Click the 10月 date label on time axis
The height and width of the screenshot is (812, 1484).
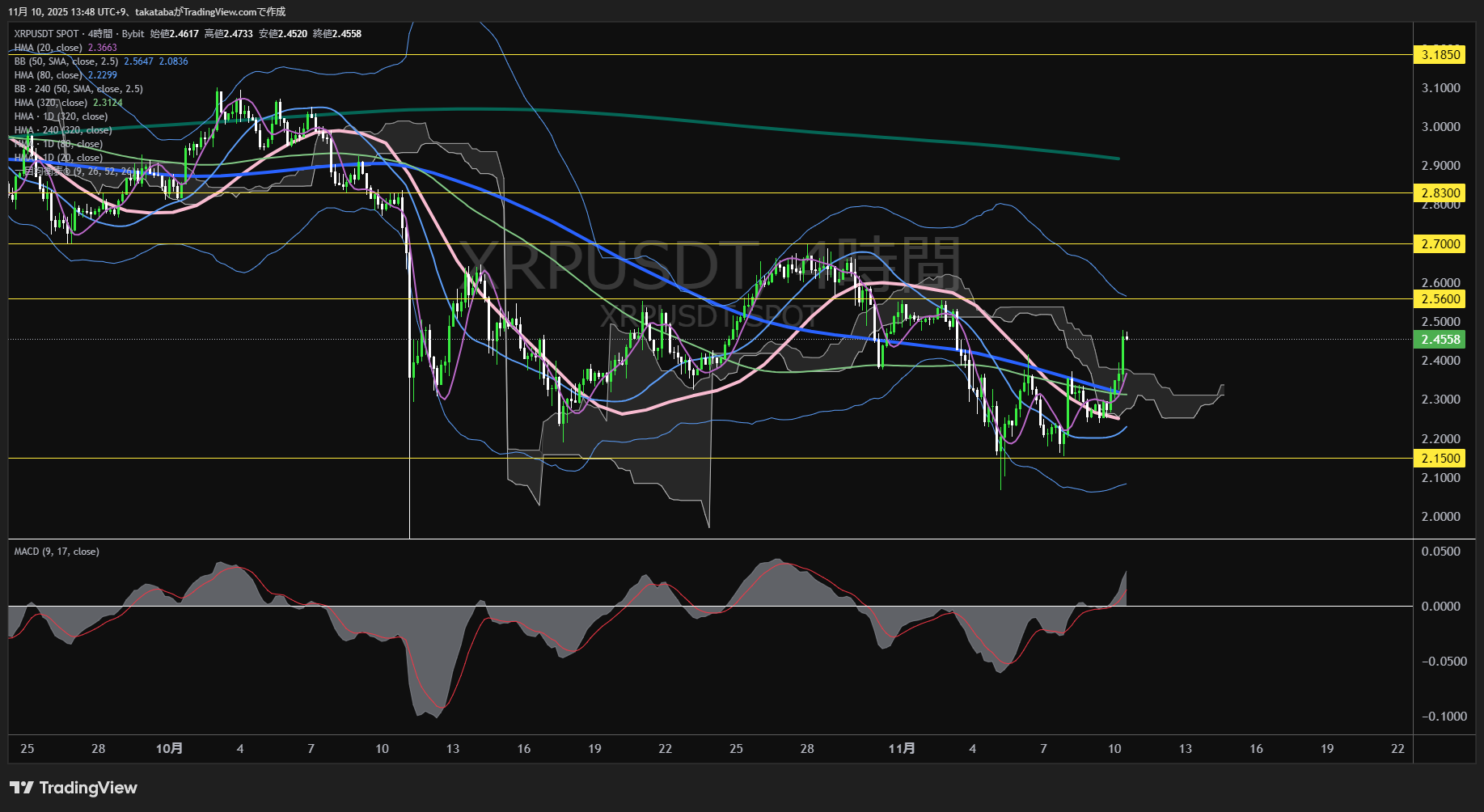click(x=169, y=749)
